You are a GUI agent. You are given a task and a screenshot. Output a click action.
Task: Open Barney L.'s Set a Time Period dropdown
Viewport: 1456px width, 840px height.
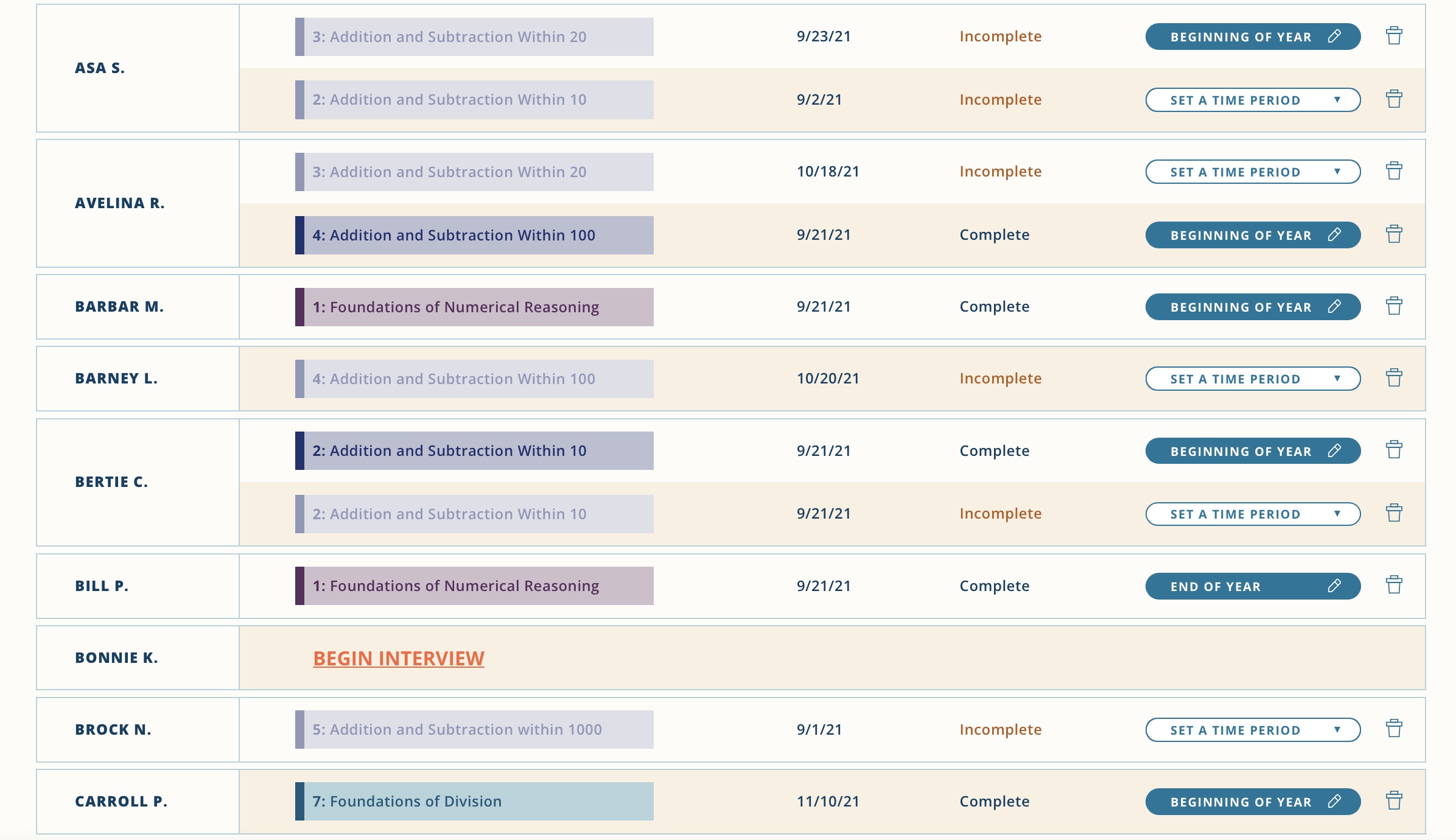1252,378
